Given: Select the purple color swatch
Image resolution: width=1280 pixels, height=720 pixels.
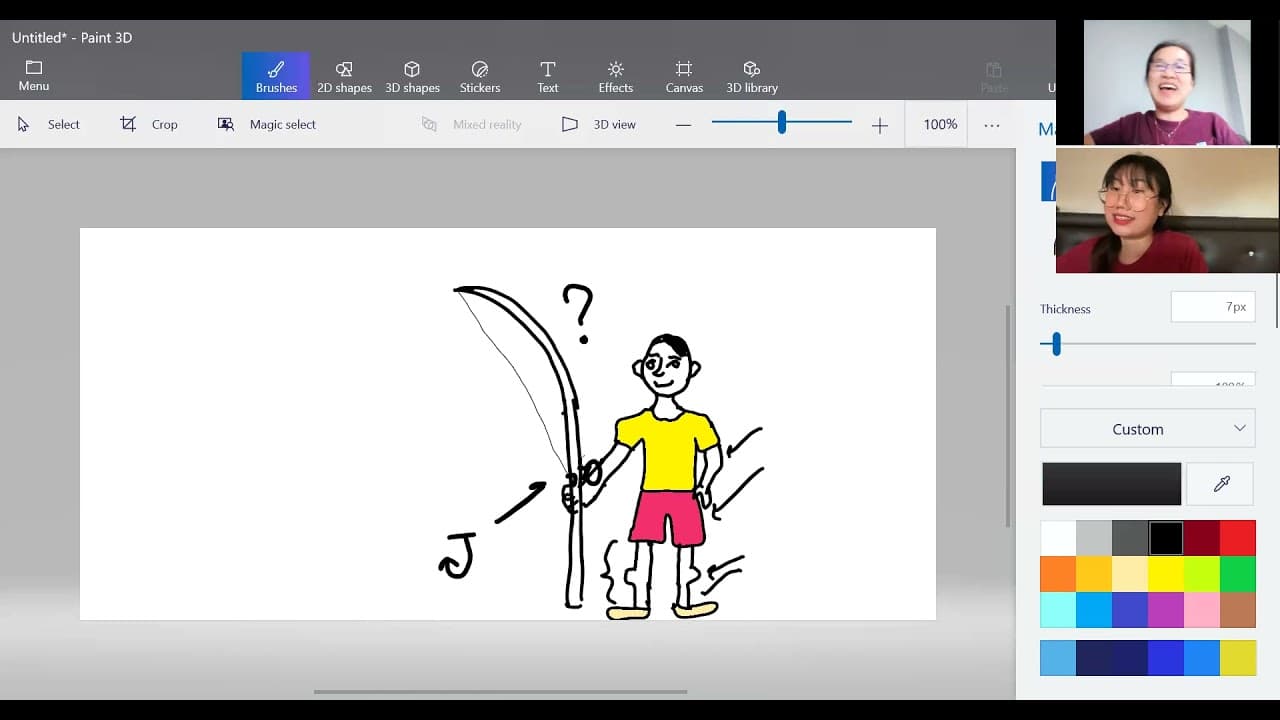Looking at the screenshot, I should tap(1166, 610).
